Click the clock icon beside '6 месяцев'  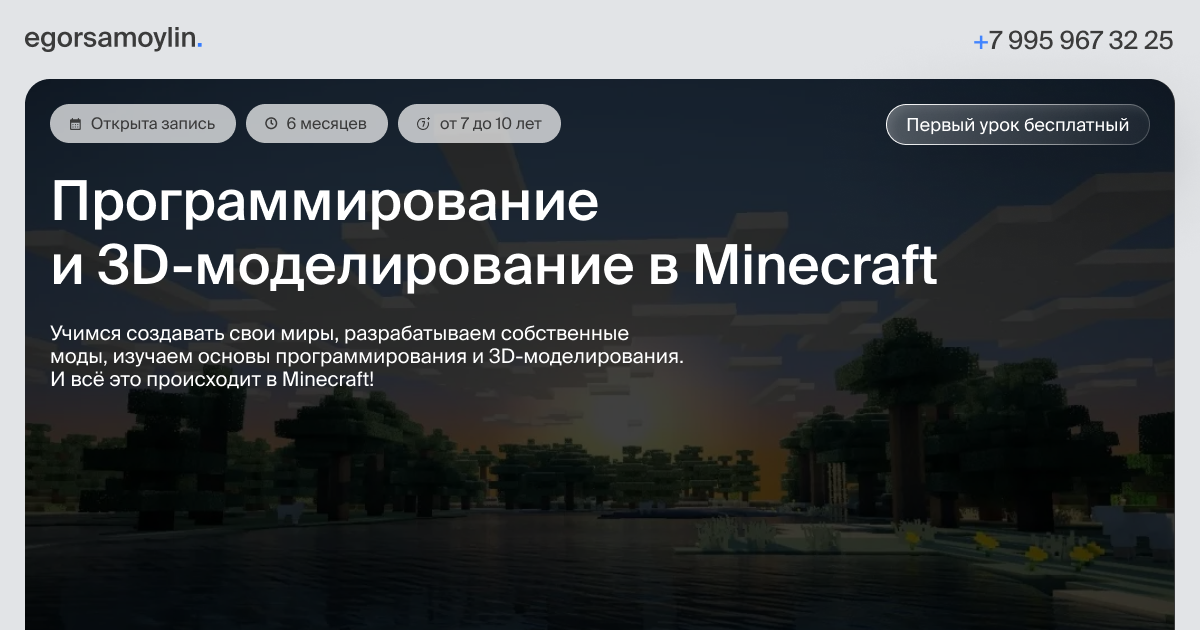pyautogui.click(x=271, y=124)
